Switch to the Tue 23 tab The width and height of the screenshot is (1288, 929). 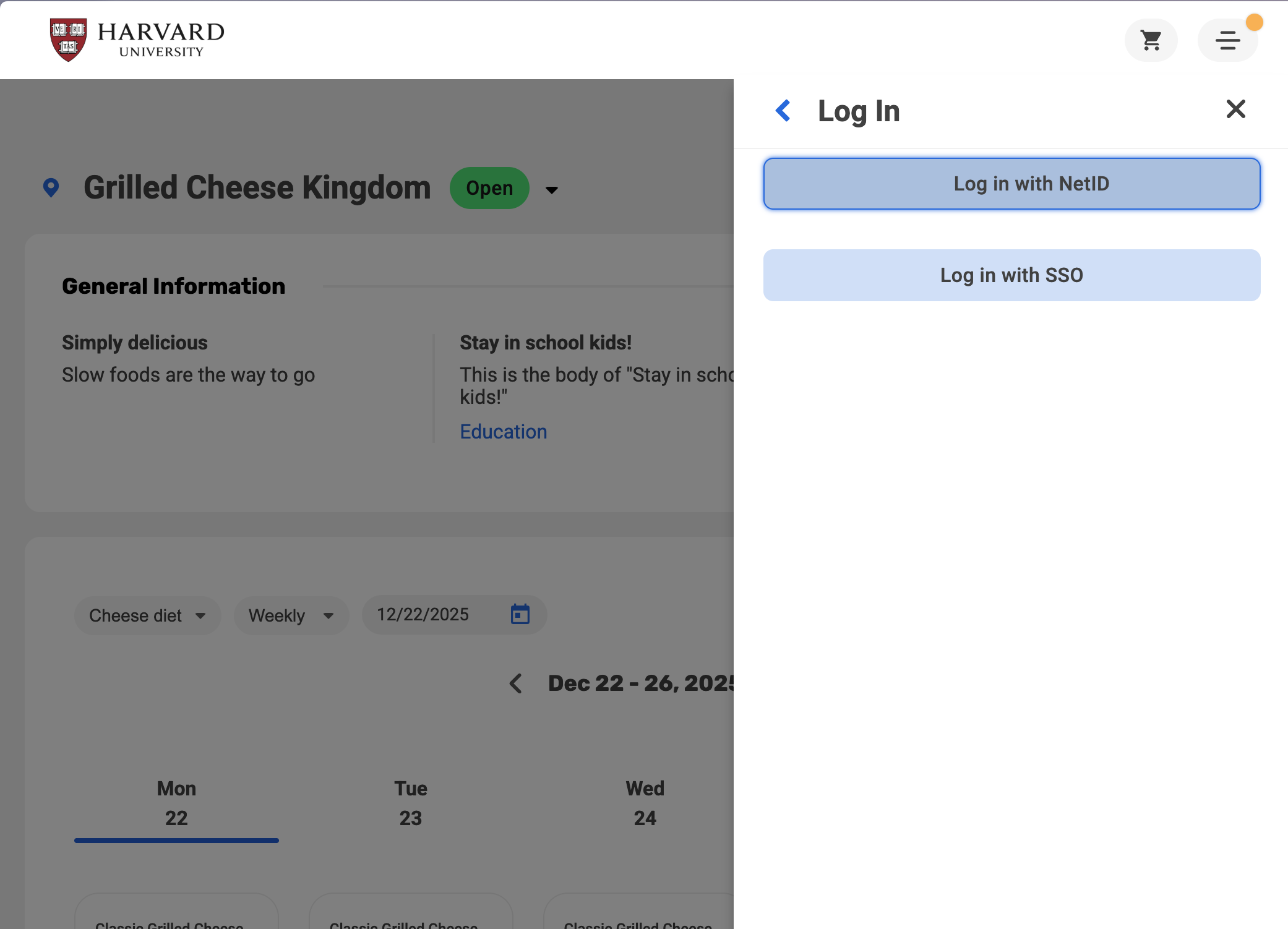click(411, 803)
